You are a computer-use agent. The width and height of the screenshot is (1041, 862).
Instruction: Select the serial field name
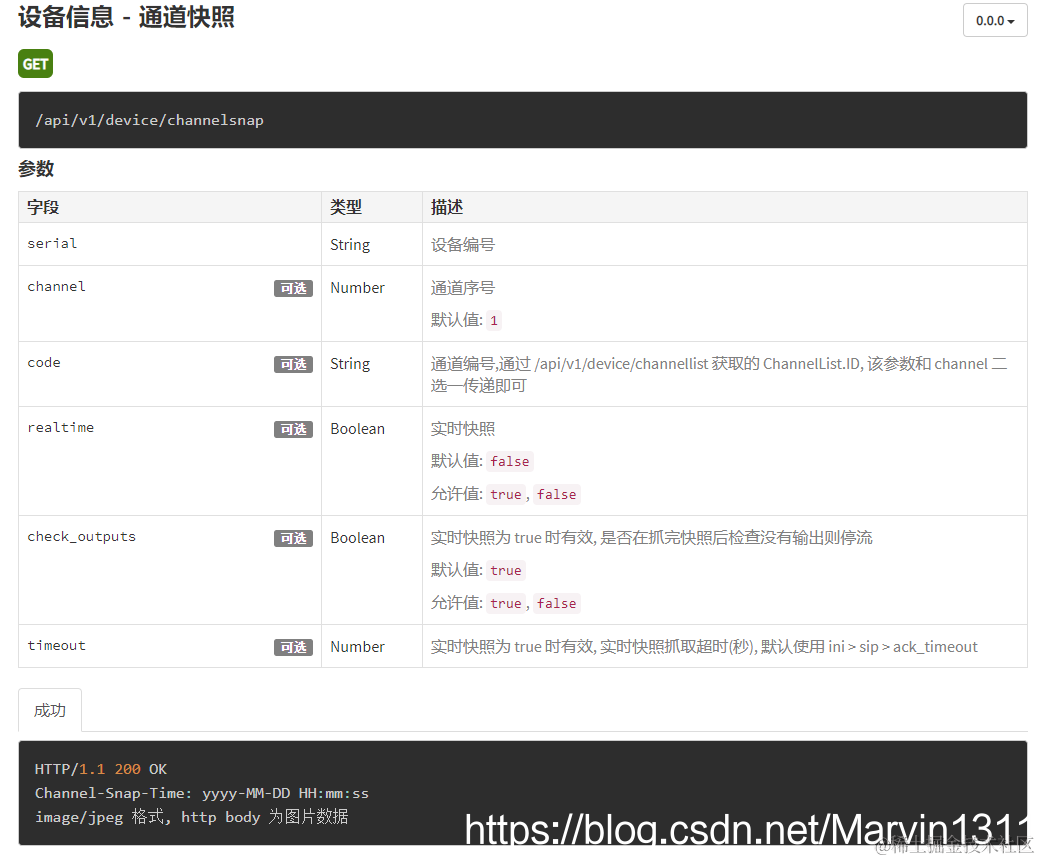[x=52, y=244]
